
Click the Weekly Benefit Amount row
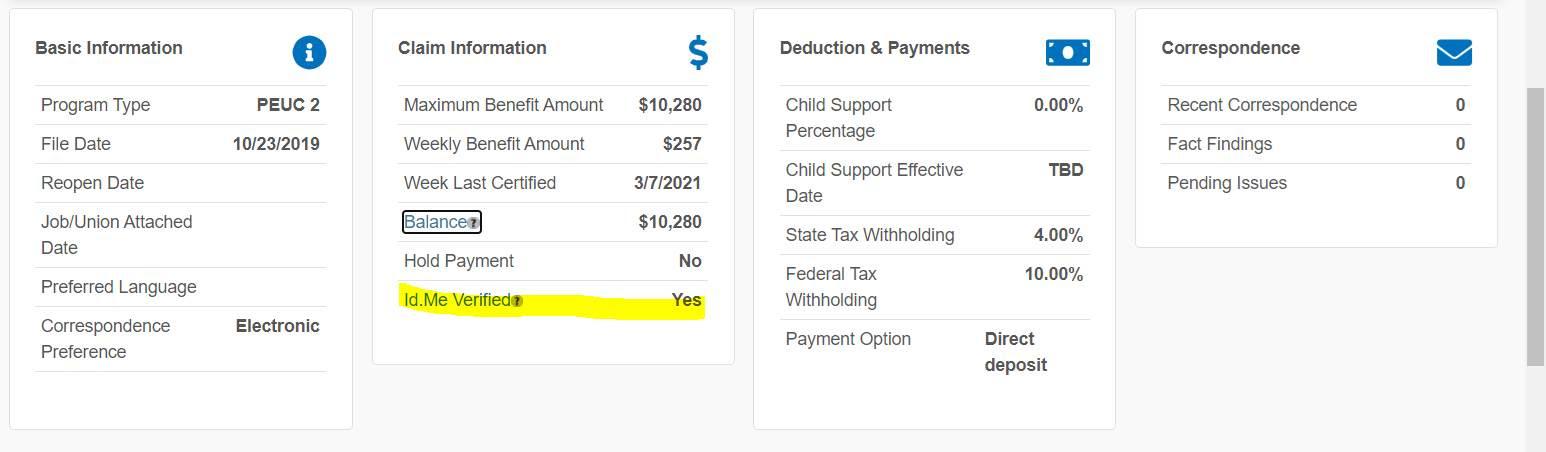pyautogui.click(x=552, y=144)
